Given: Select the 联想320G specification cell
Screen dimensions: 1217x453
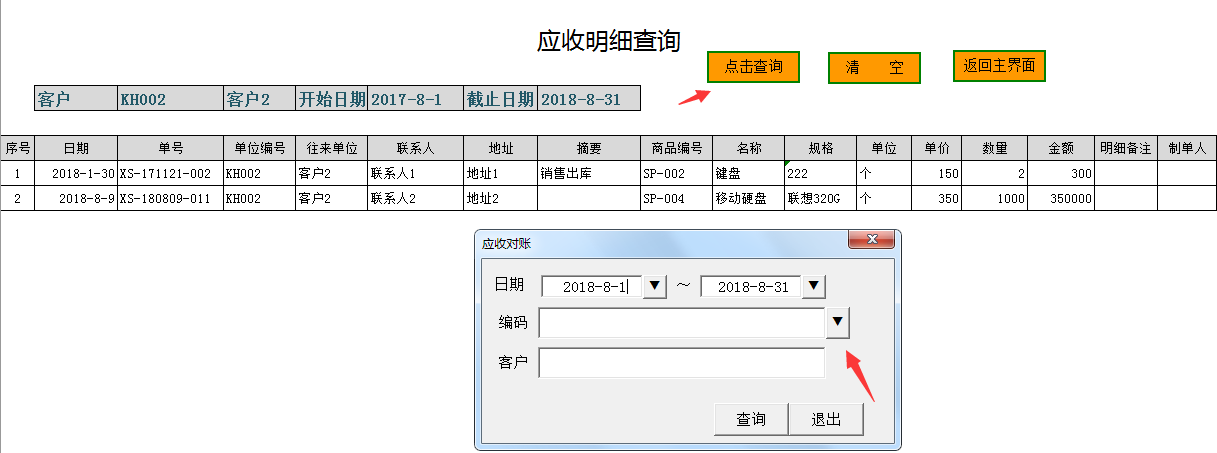Looking at the screenshot, I should click(820, 198).
